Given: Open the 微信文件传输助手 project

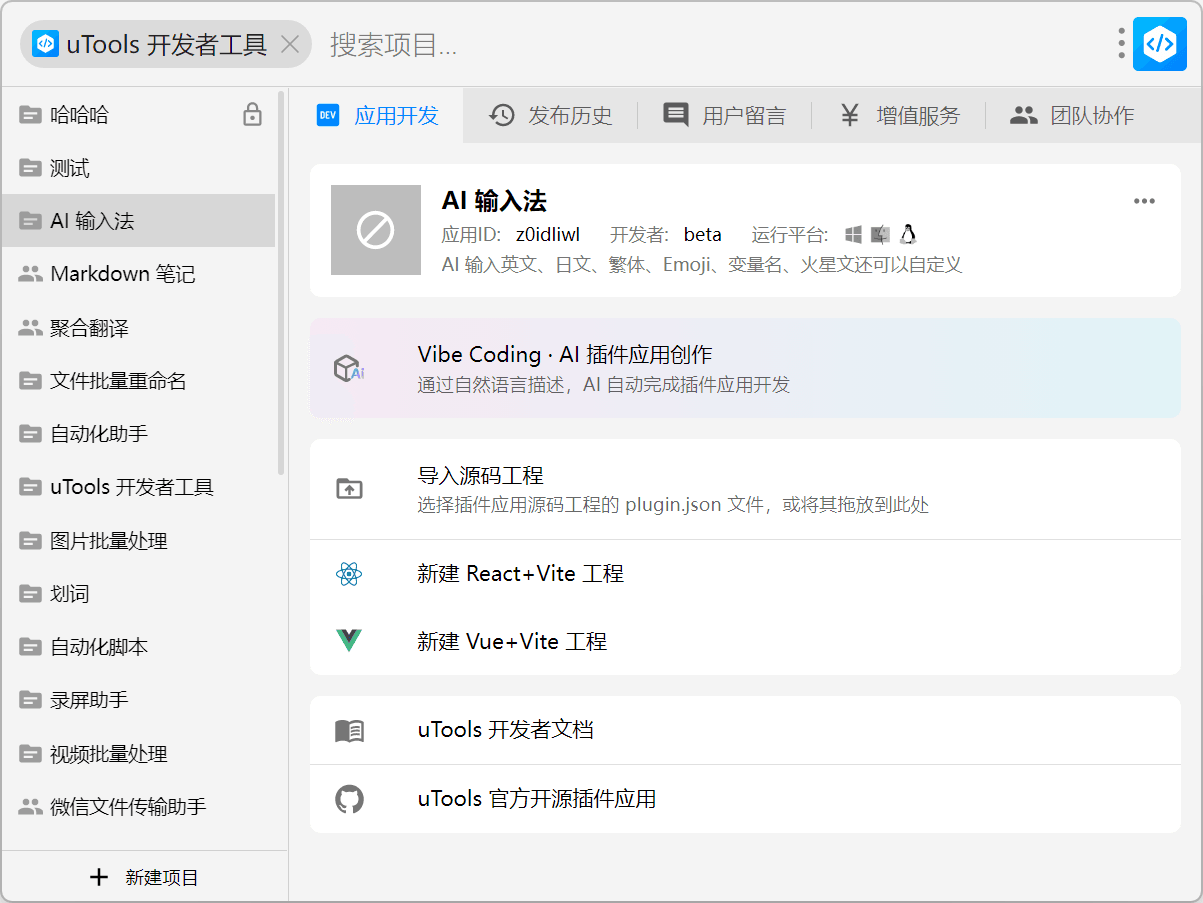Looking at the screenshot, I should click(x=138, y=806).
